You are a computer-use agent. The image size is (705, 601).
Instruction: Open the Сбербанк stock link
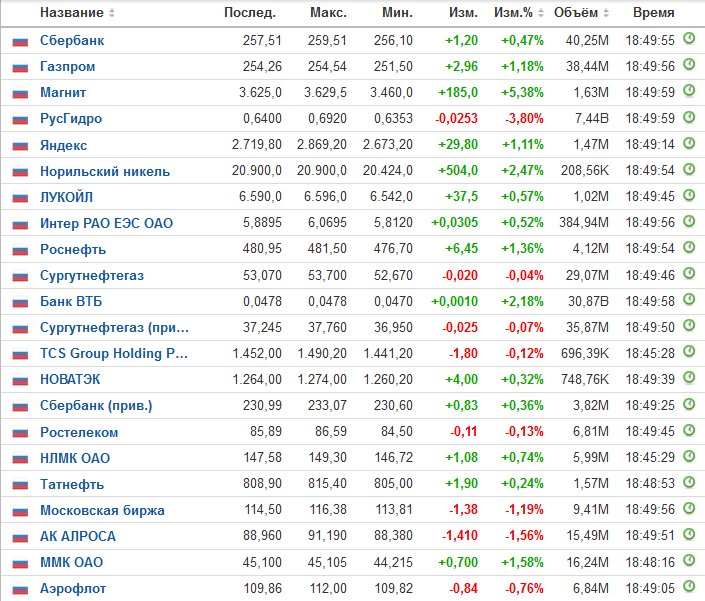click(x=72, y=40)
